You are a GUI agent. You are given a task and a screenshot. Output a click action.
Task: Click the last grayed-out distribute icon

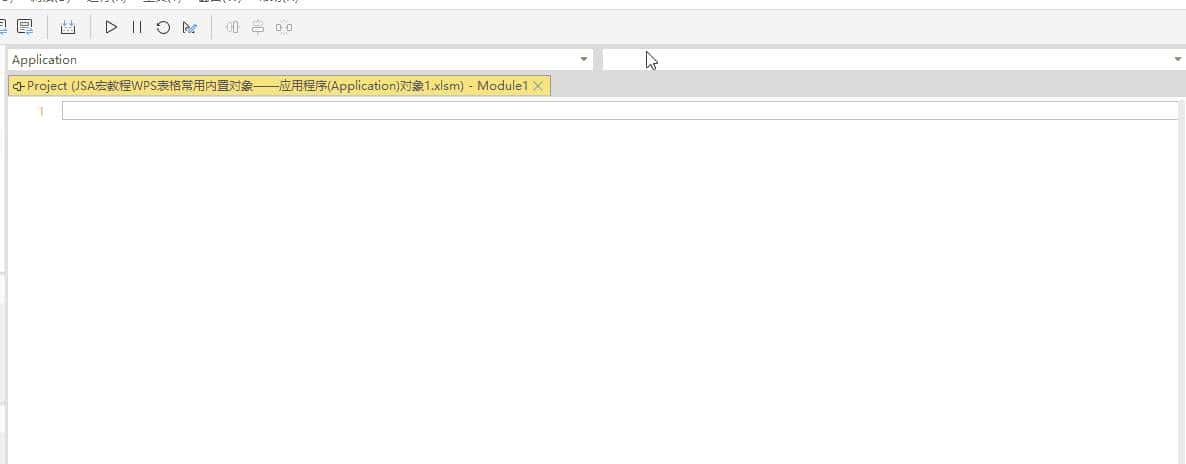point(284,27)
